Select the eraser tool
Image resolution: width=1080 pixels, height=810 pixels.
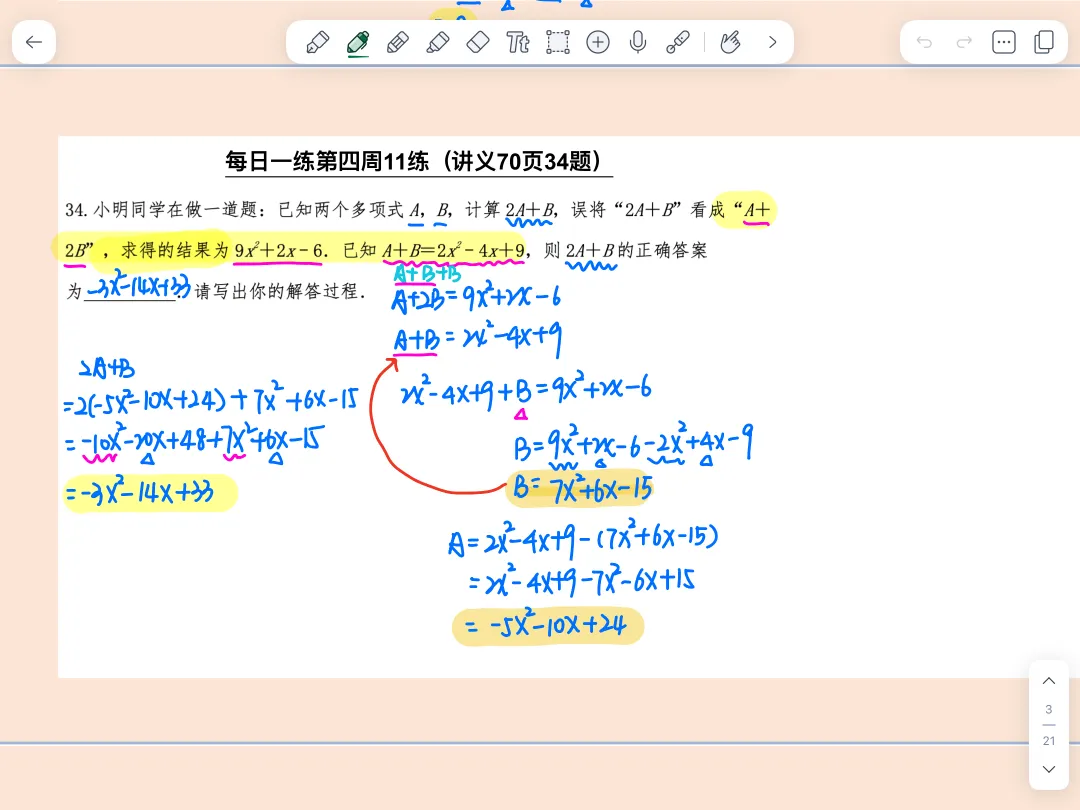tap(478, 42)
